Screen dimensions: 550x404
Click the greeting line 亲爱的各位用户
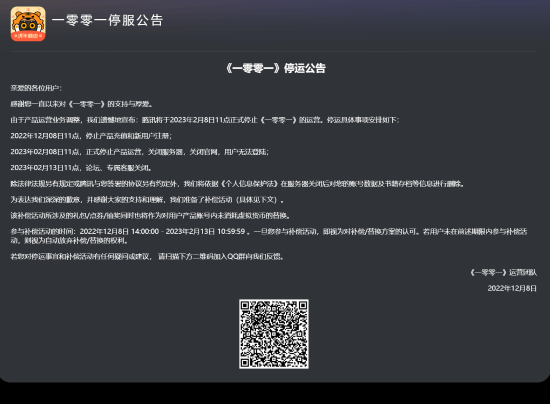(36, 88)
